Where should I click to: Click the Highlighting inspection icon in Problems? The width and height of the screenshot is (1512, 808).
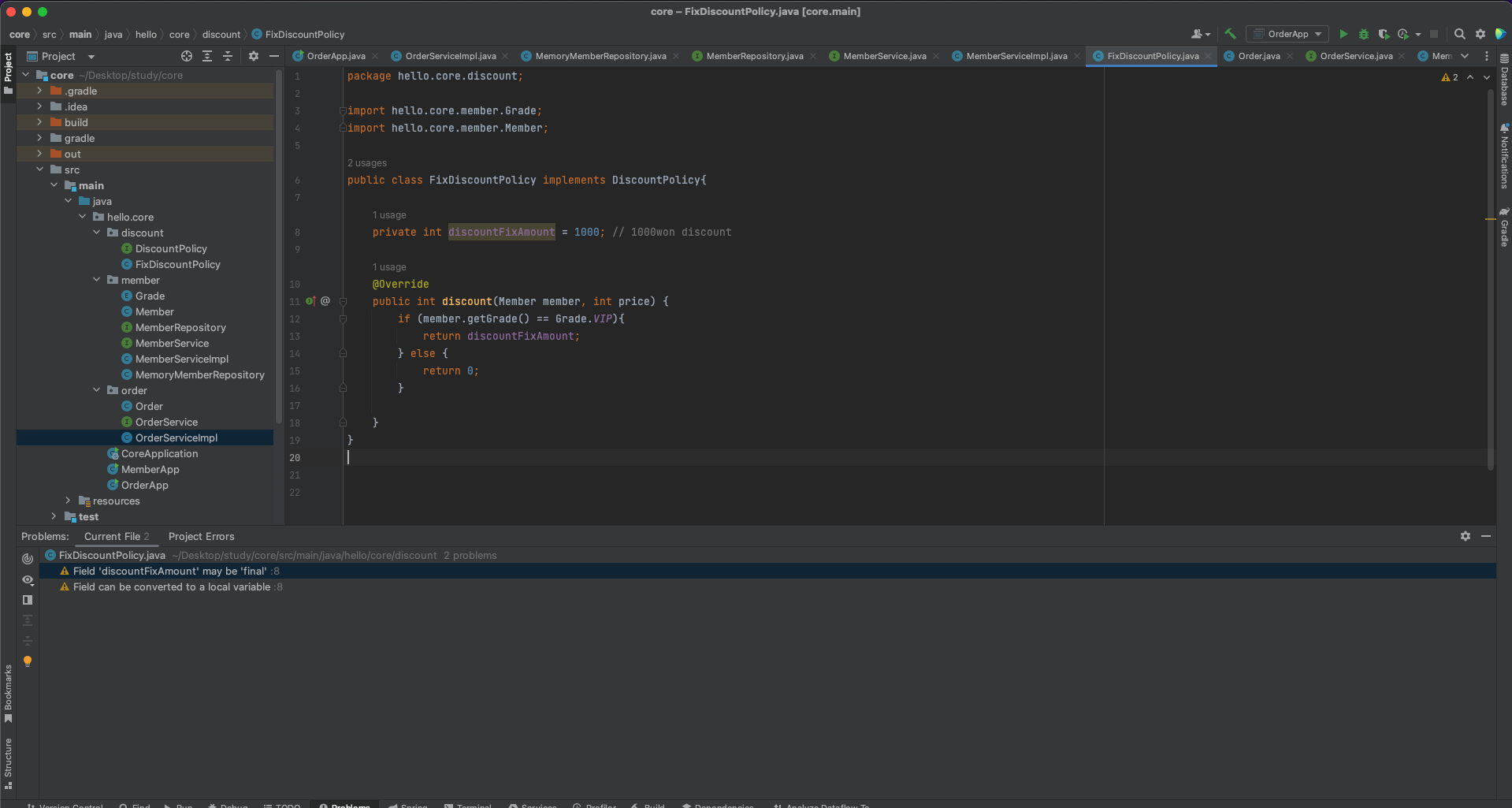click(x=28, y=559)
